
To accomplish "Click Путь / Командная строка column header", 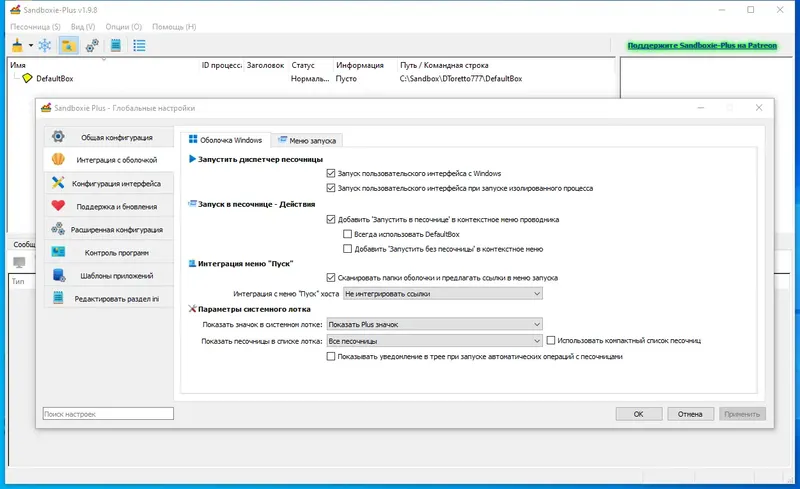I will click(x=444, y=65).
